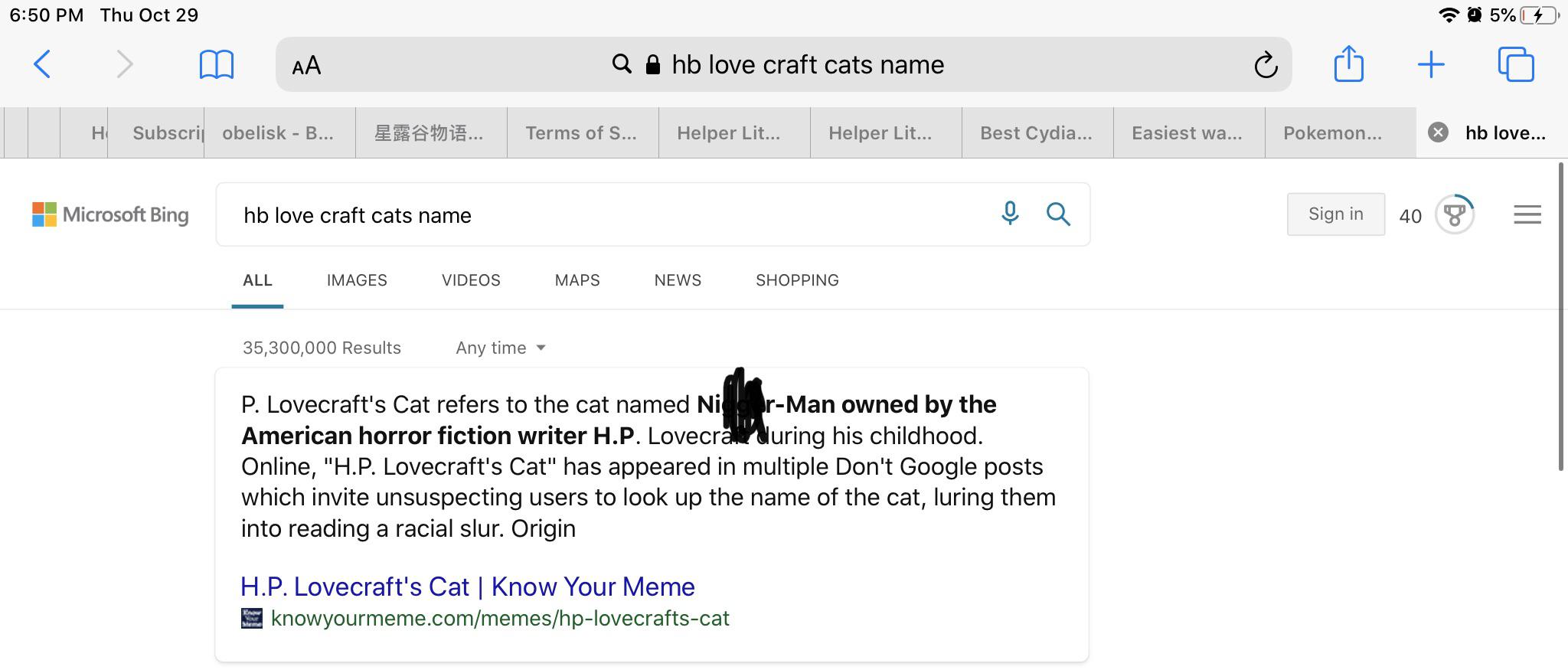Reload the current page

pos(1266,64)
